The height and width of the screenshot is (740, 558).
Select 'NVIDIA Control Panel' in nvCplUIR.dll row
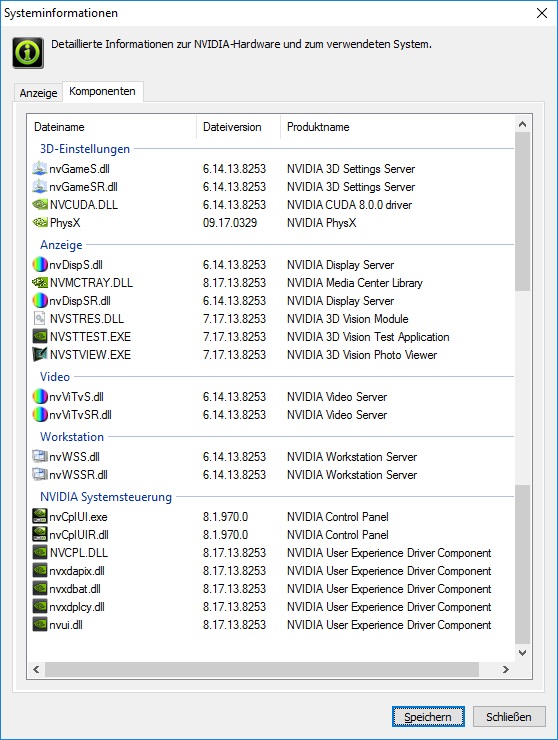[x=338, y=535]
